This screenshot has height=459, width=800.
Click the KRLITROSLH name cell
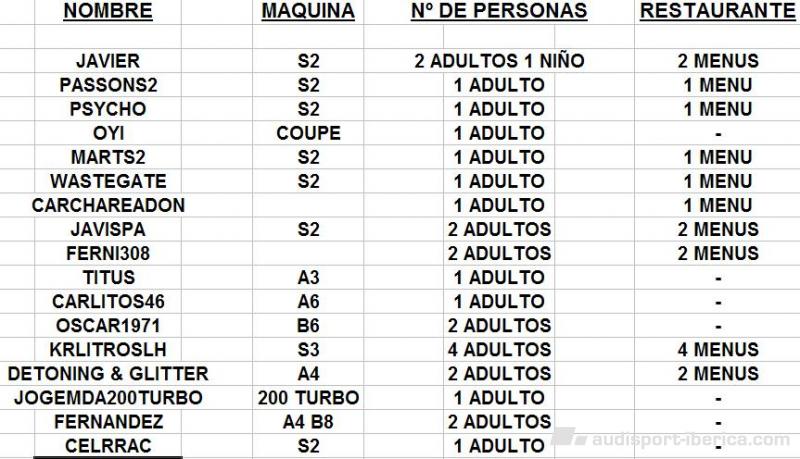click(x=108, y=349)
